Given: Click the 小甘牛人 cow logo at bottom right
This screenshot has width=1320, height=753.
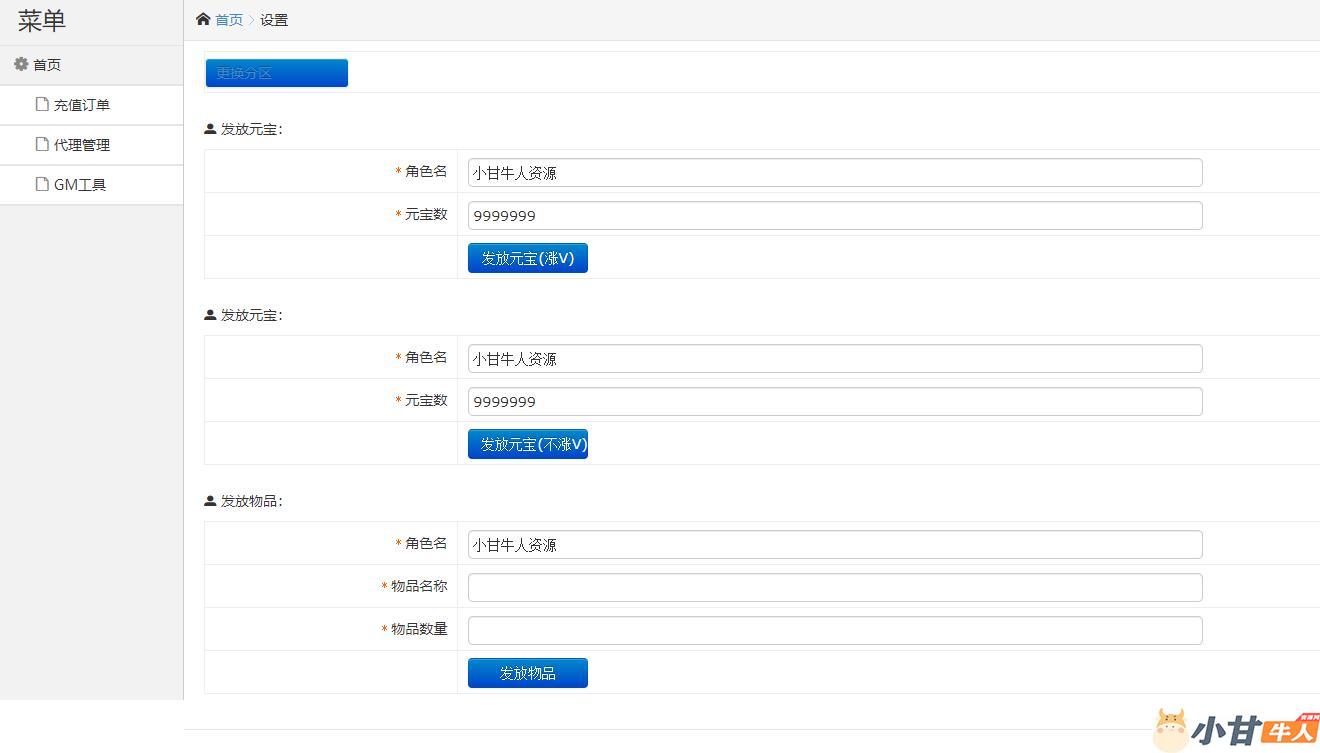Looking at the screenshot, I should (x=1171, y=729).
